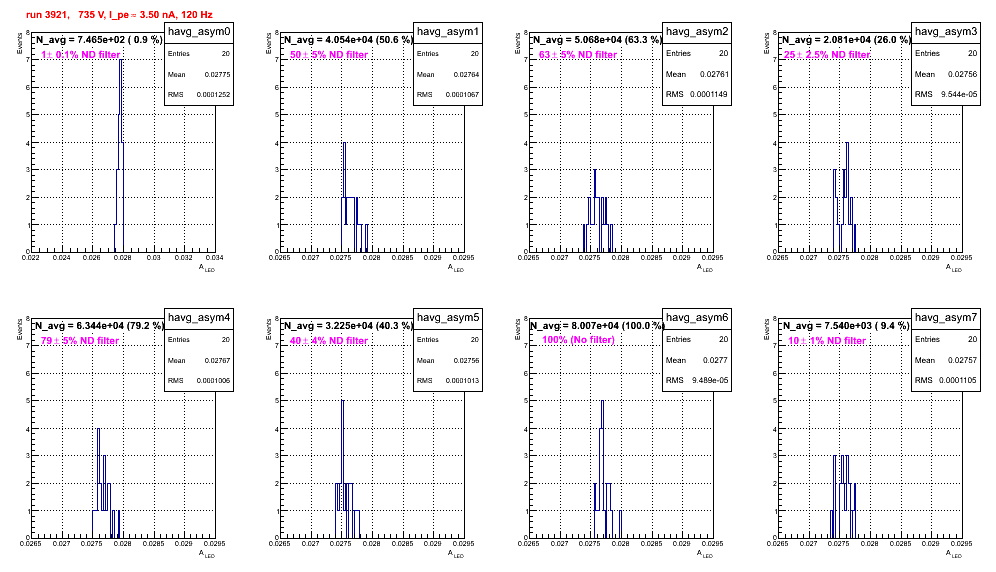Click the N_avg = 8.007e+04 label
This screenshot has height=572, width=996.
coord(597,326)
